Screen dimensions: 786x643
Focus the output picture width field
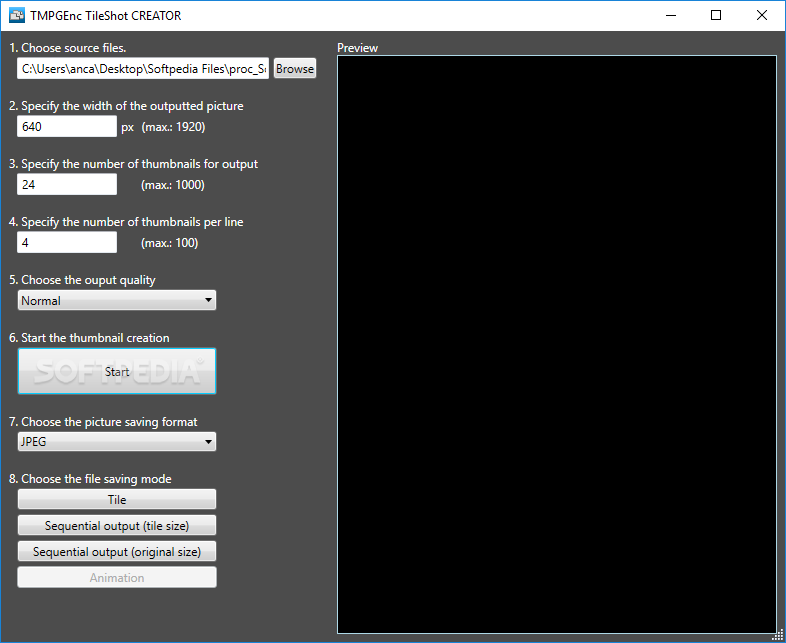point(67,127)
